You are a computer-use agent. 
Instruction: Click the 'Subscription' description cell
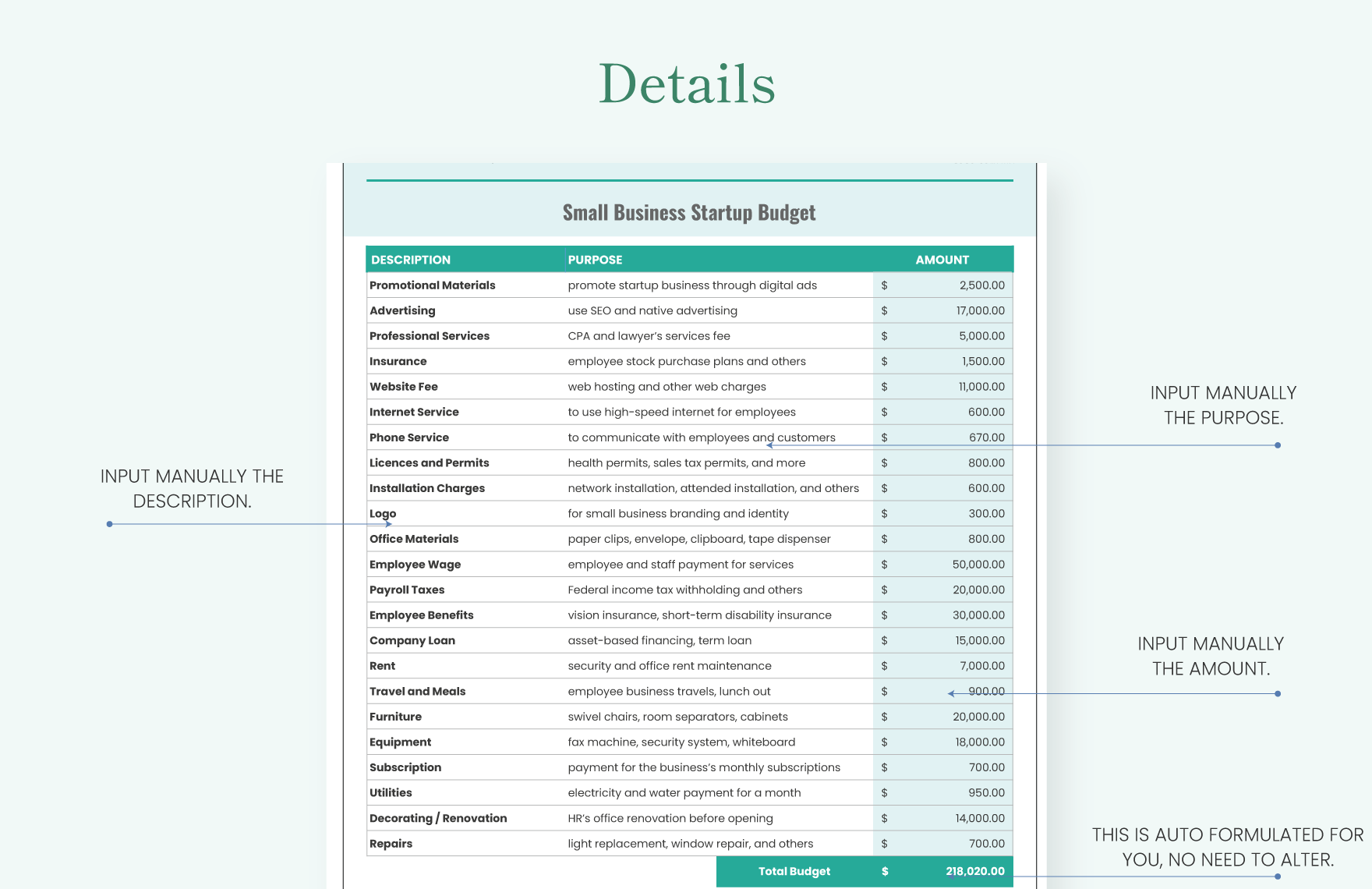[405, 767]
